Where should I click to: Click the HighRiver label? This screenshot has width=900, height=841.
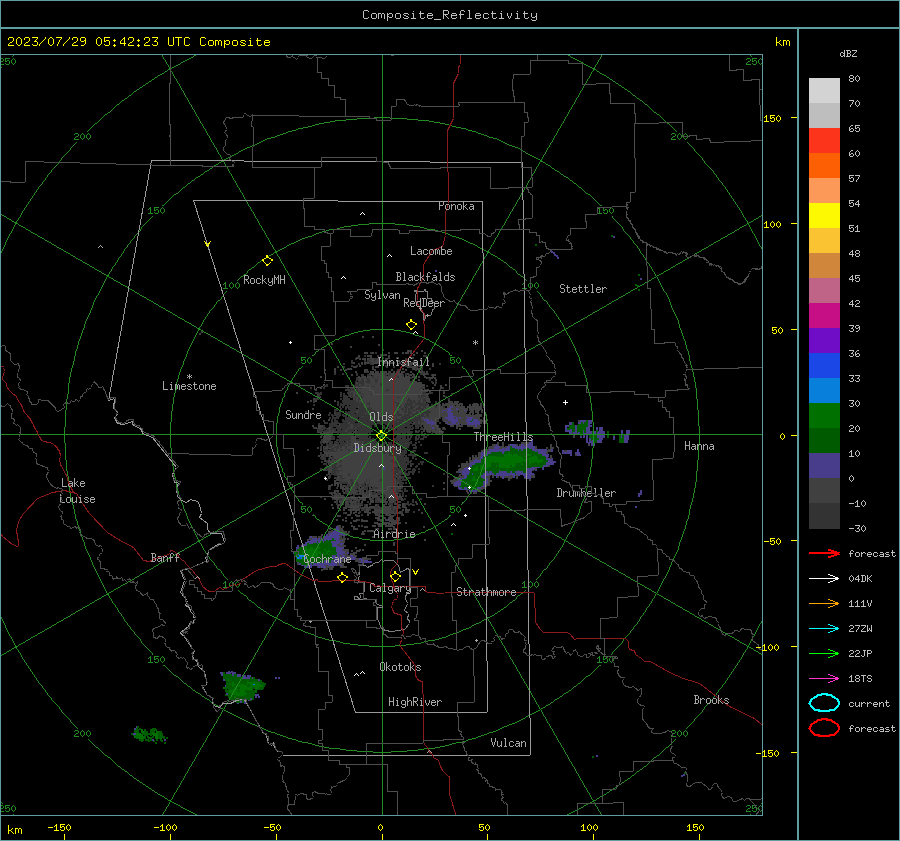click(x=415, y=702)
